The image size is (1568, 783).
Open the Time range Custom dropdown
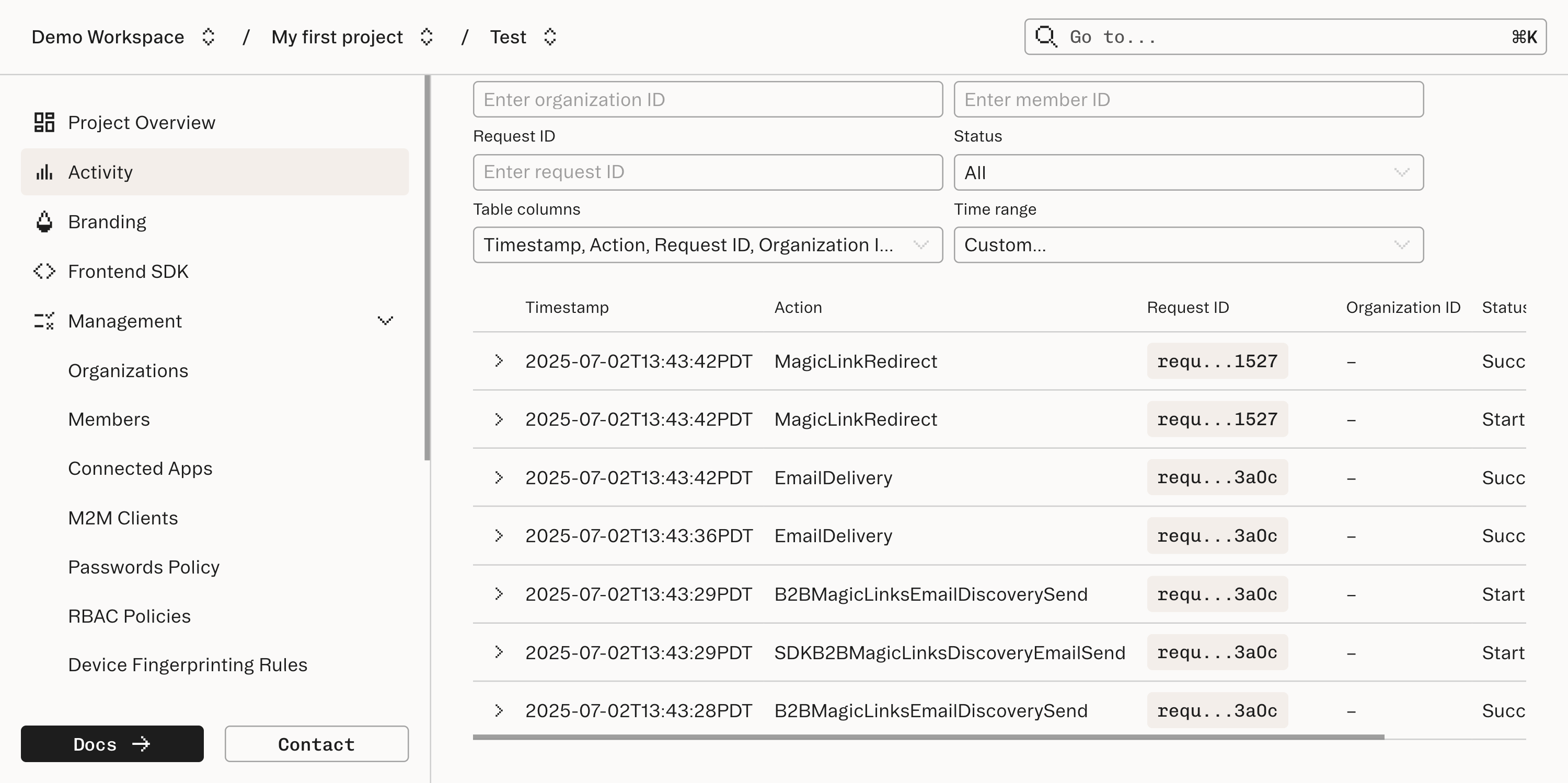point(1187,244)
